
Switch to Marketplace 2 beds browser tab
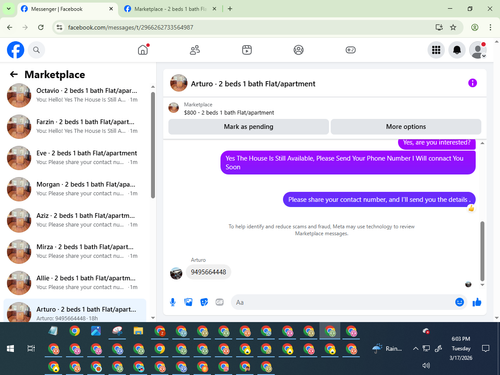170,9
